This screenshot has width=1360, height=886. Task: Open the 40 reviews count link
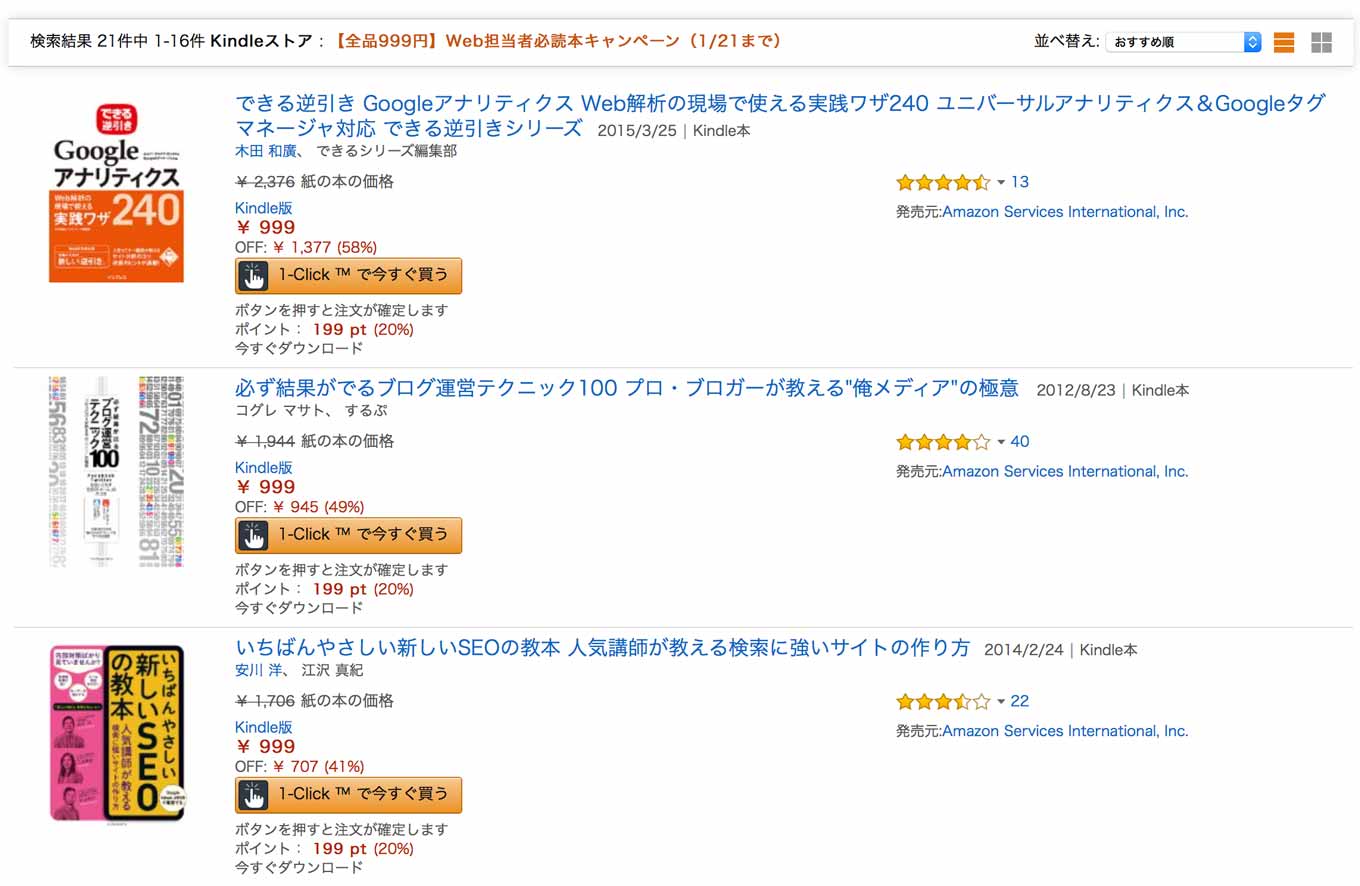pyautogui.click(x=1020, y=442)
